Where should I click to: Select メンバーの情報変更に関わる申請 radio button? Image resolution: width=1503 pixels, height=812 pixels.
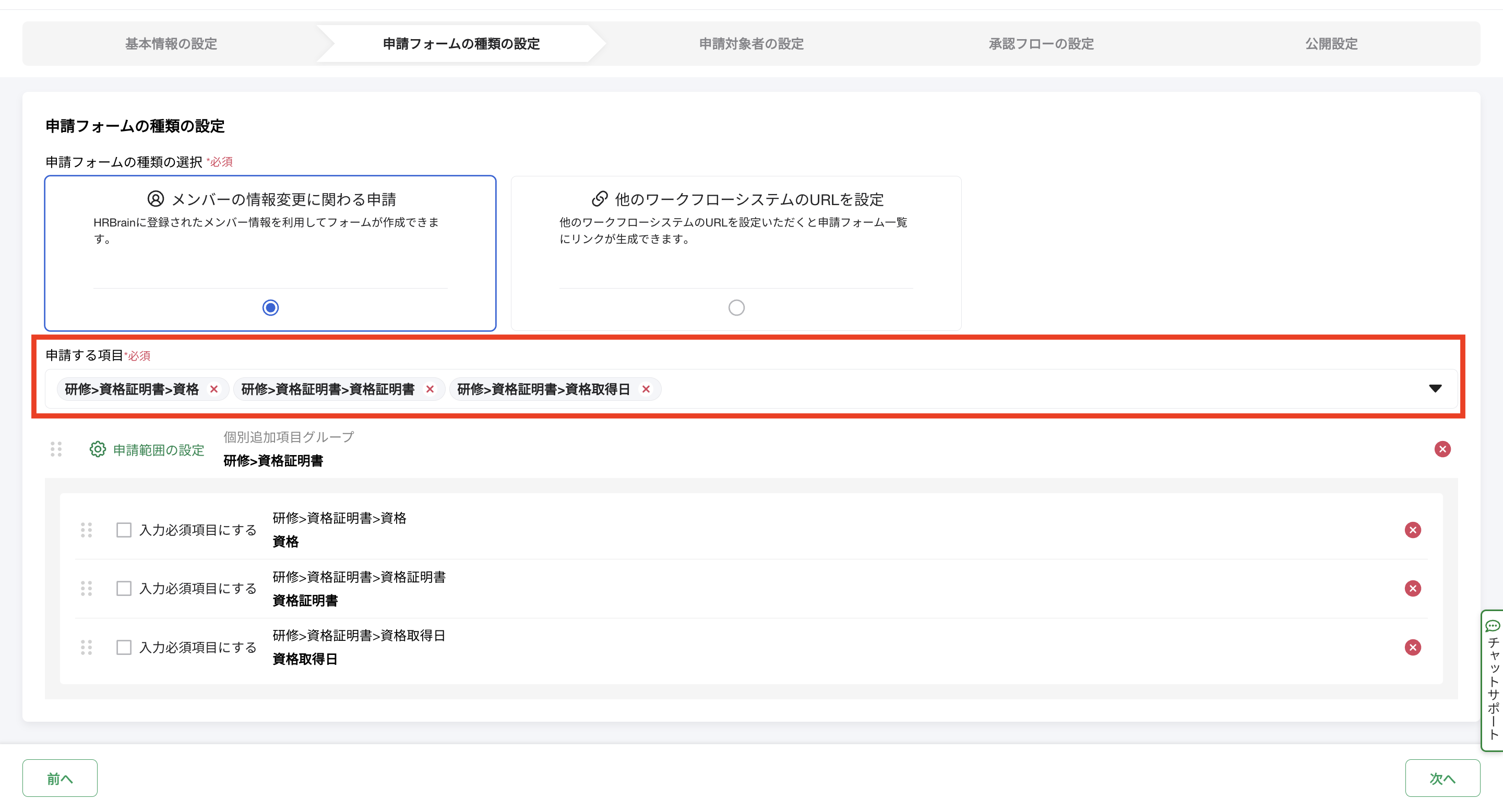(x=270, y=308)
